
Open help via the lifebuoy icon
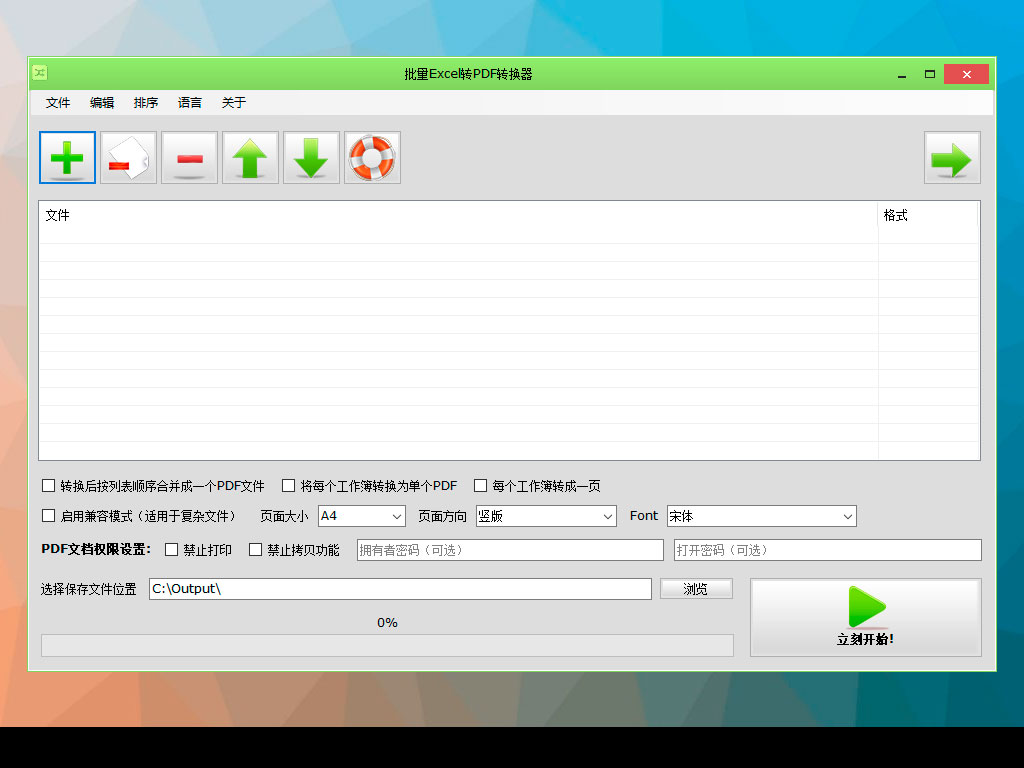[372, 157]
